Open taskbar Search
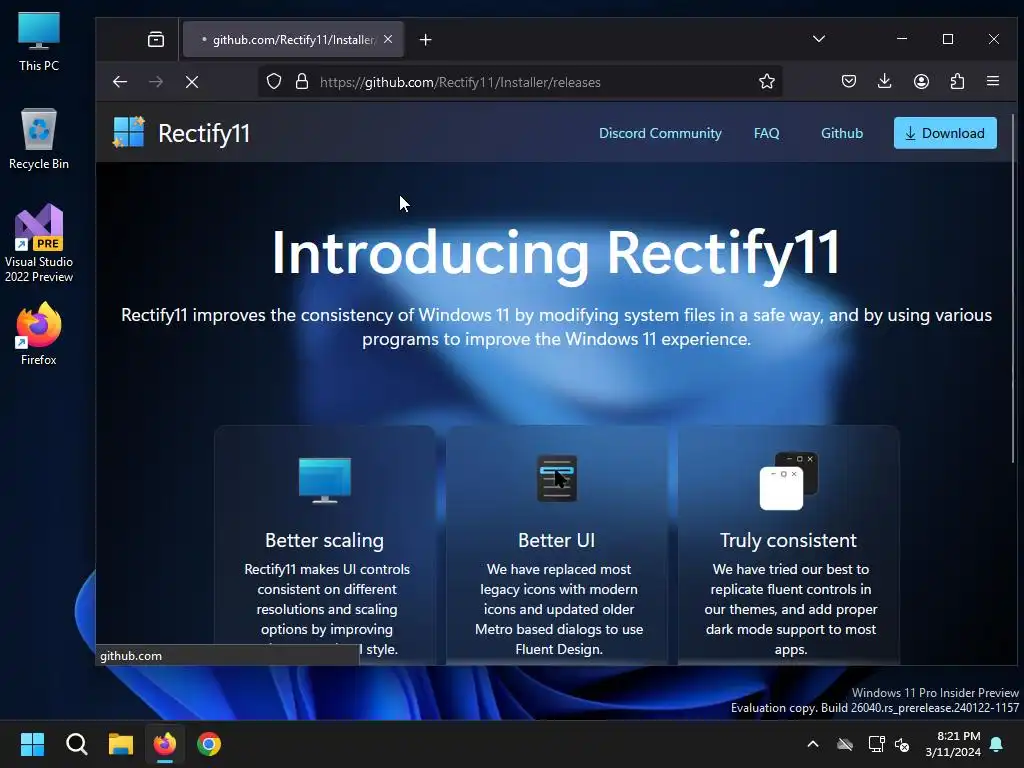 (x=76, y=744)
